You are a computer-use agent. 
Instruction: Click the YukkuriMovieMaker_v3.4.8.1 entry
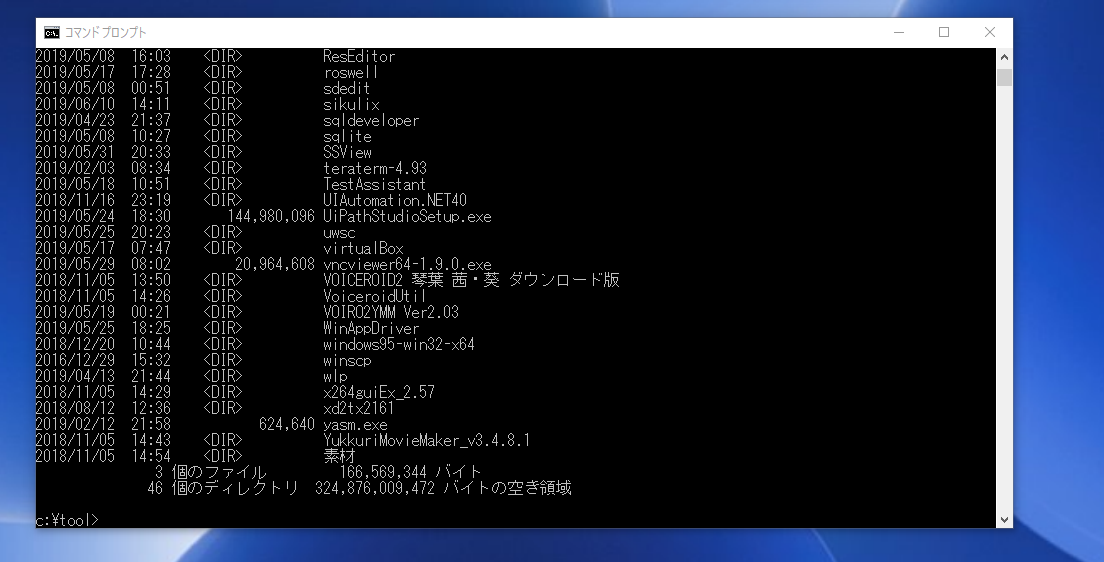point(427,441)
